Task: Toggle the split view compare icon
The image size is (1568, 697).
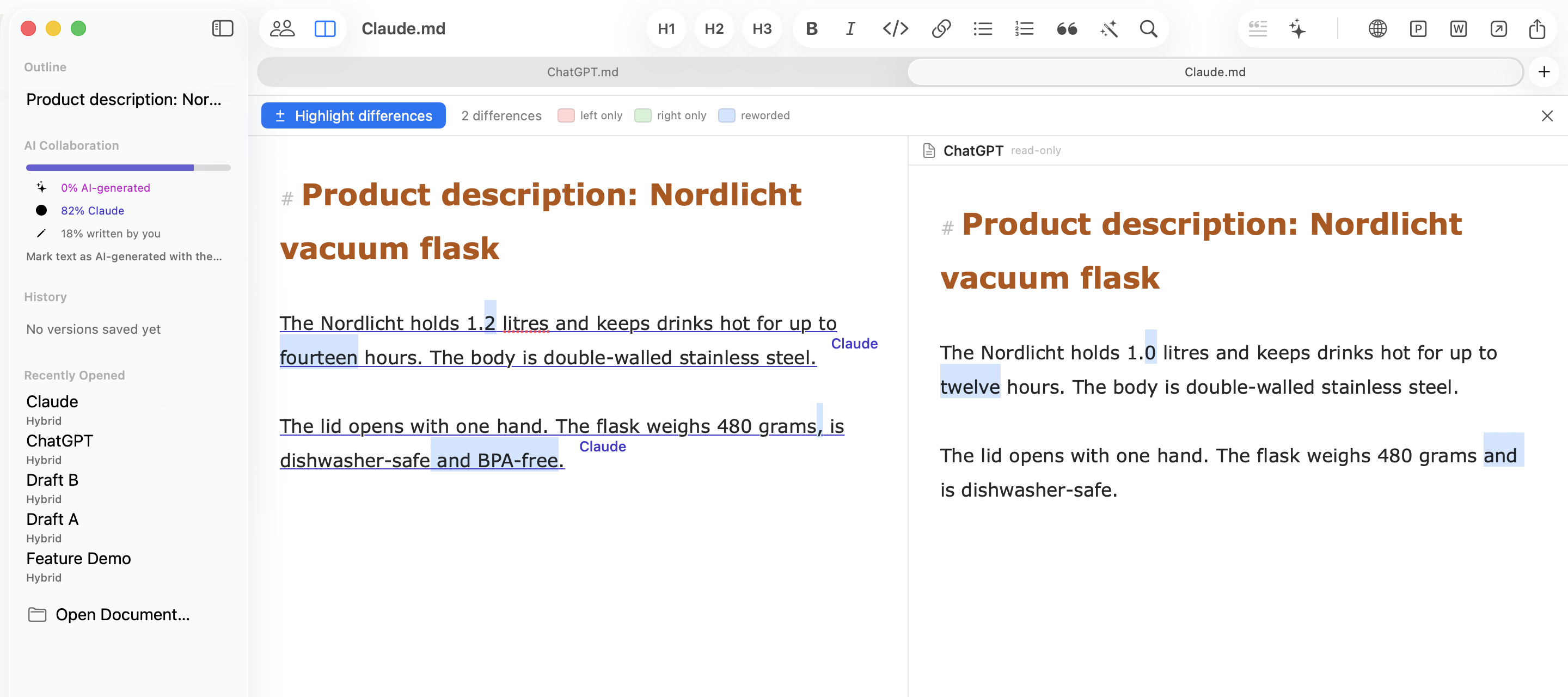Action: coord(325,29)
